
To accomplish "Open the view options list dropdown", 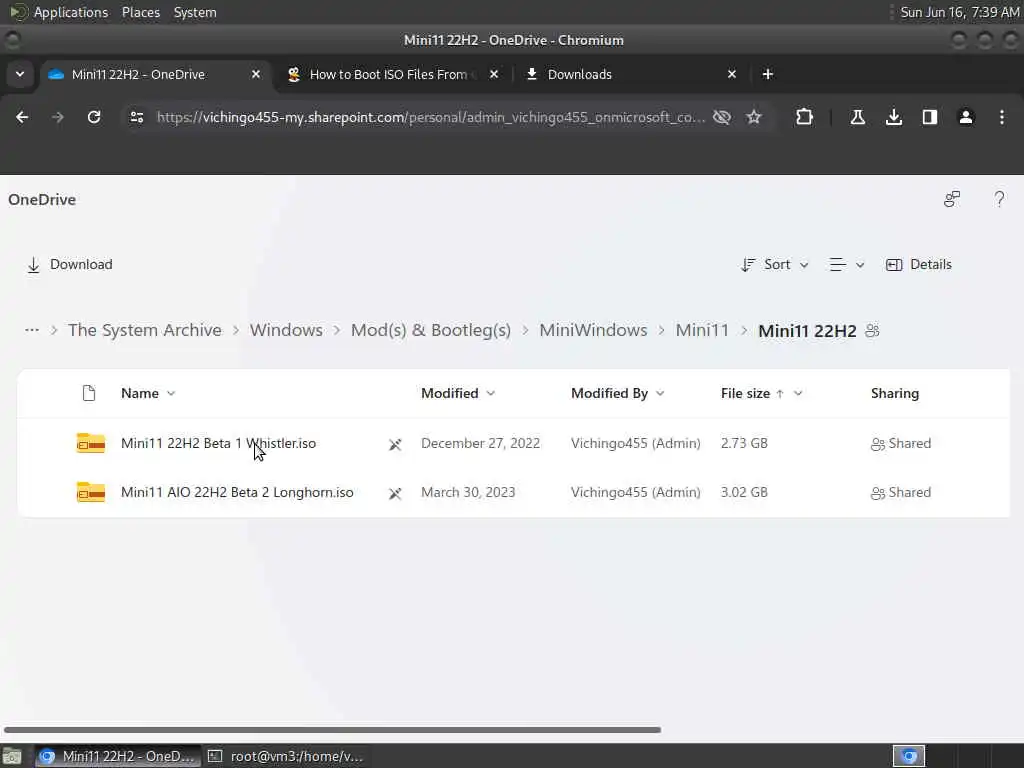I will coord(847,264).
